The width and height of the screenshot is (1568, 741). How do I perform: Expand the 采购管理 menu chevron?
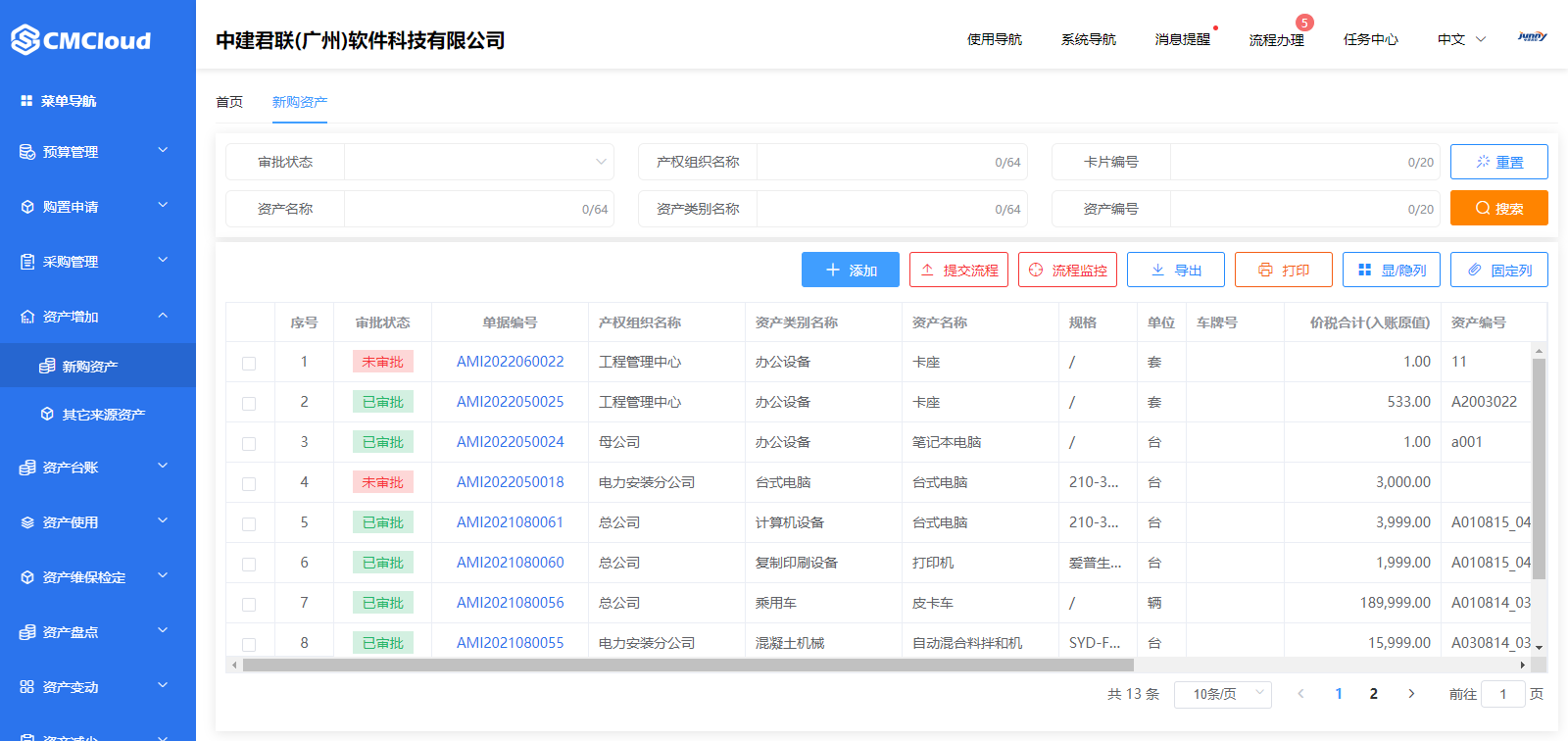163,260
